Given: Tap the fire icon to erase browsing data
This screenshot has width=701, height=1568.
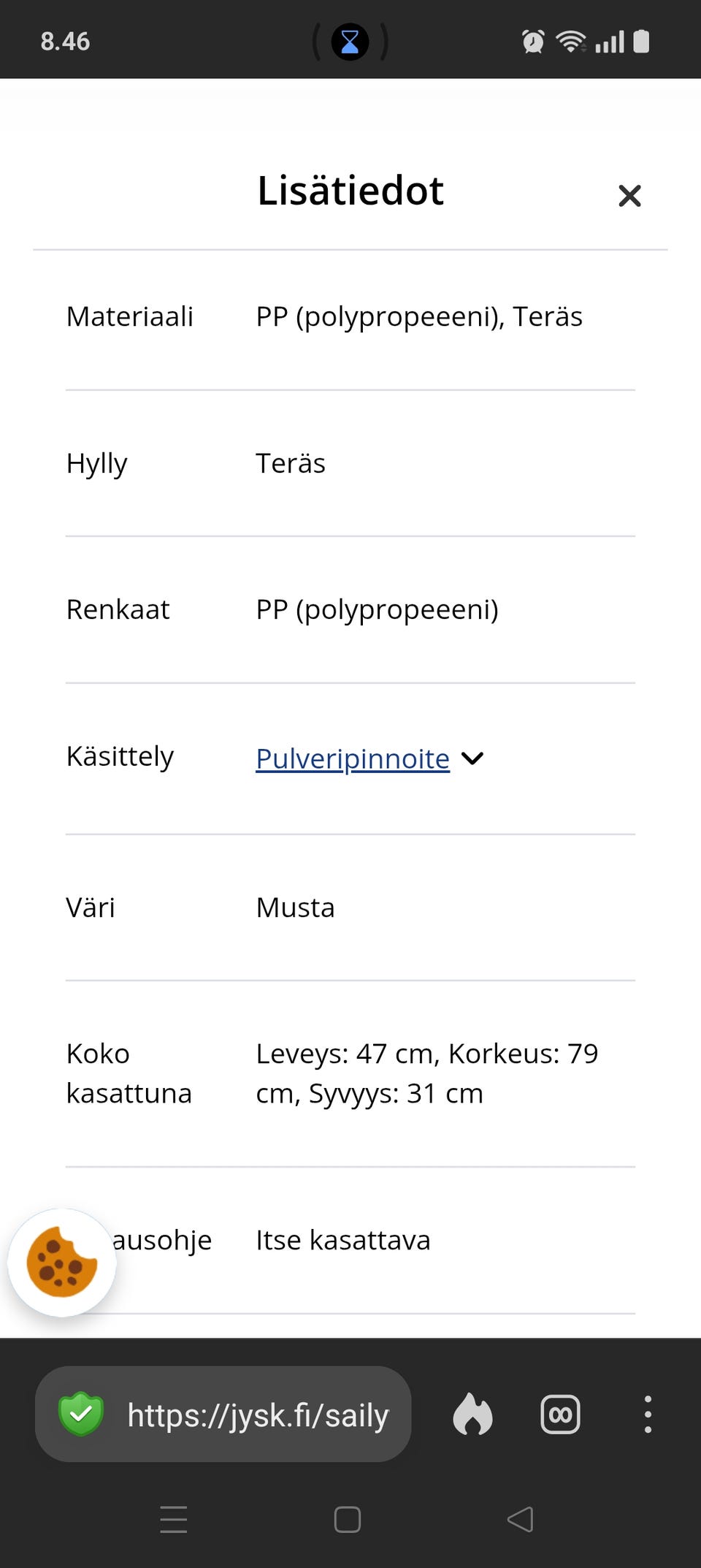Looking at the screenshot, I should click(472, 1413).
